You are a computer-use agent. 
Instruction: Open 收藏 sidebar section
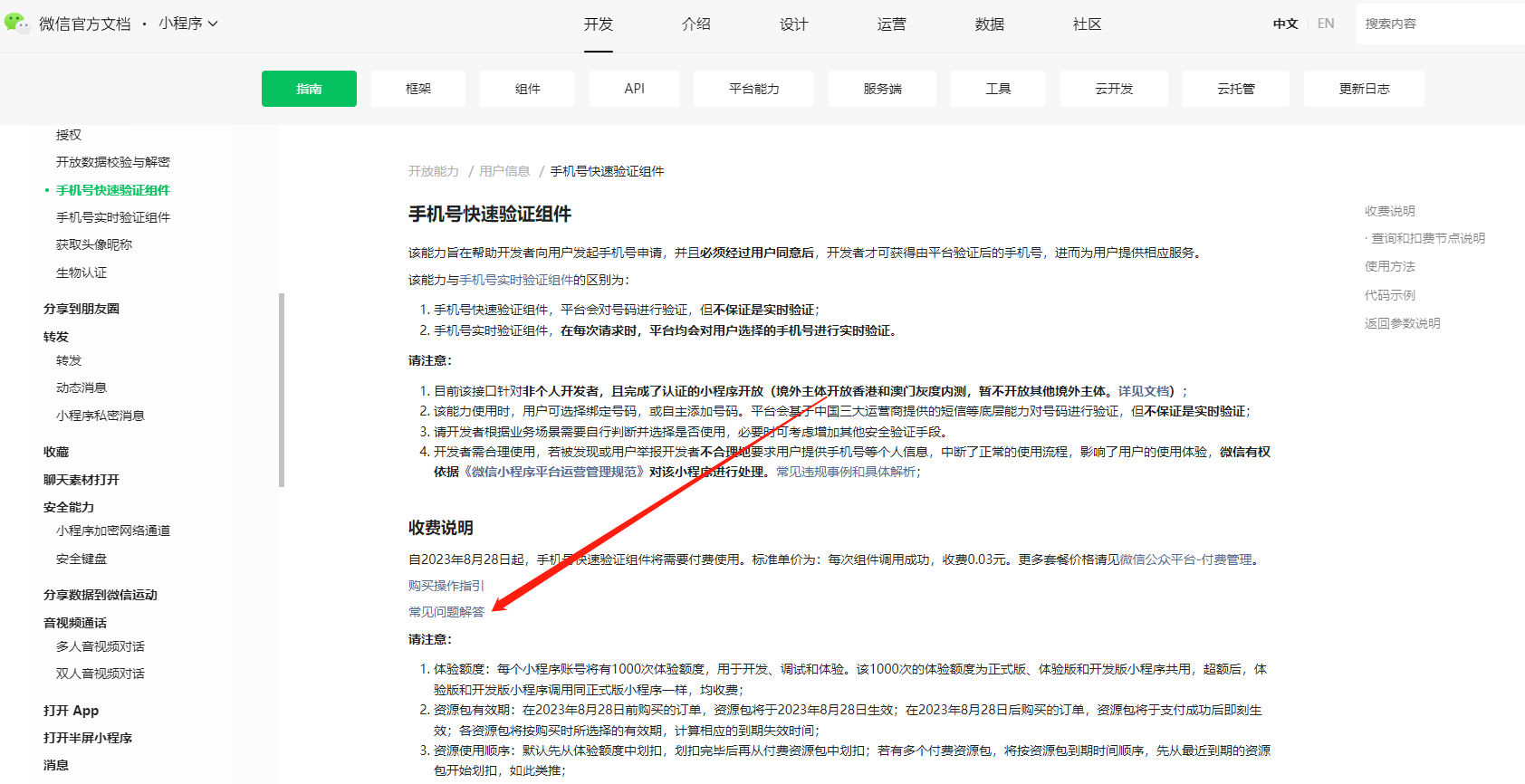(x=56, y=452)
